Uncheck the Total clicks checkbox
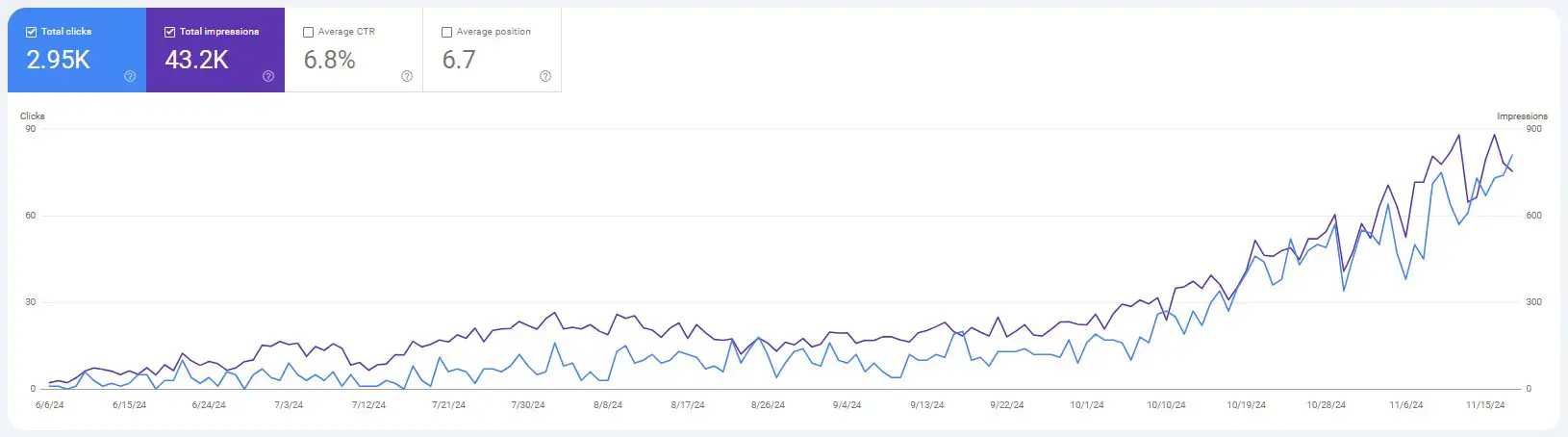Image resolution: width=1568 pixels, height=437 pixels. [31, 32]
